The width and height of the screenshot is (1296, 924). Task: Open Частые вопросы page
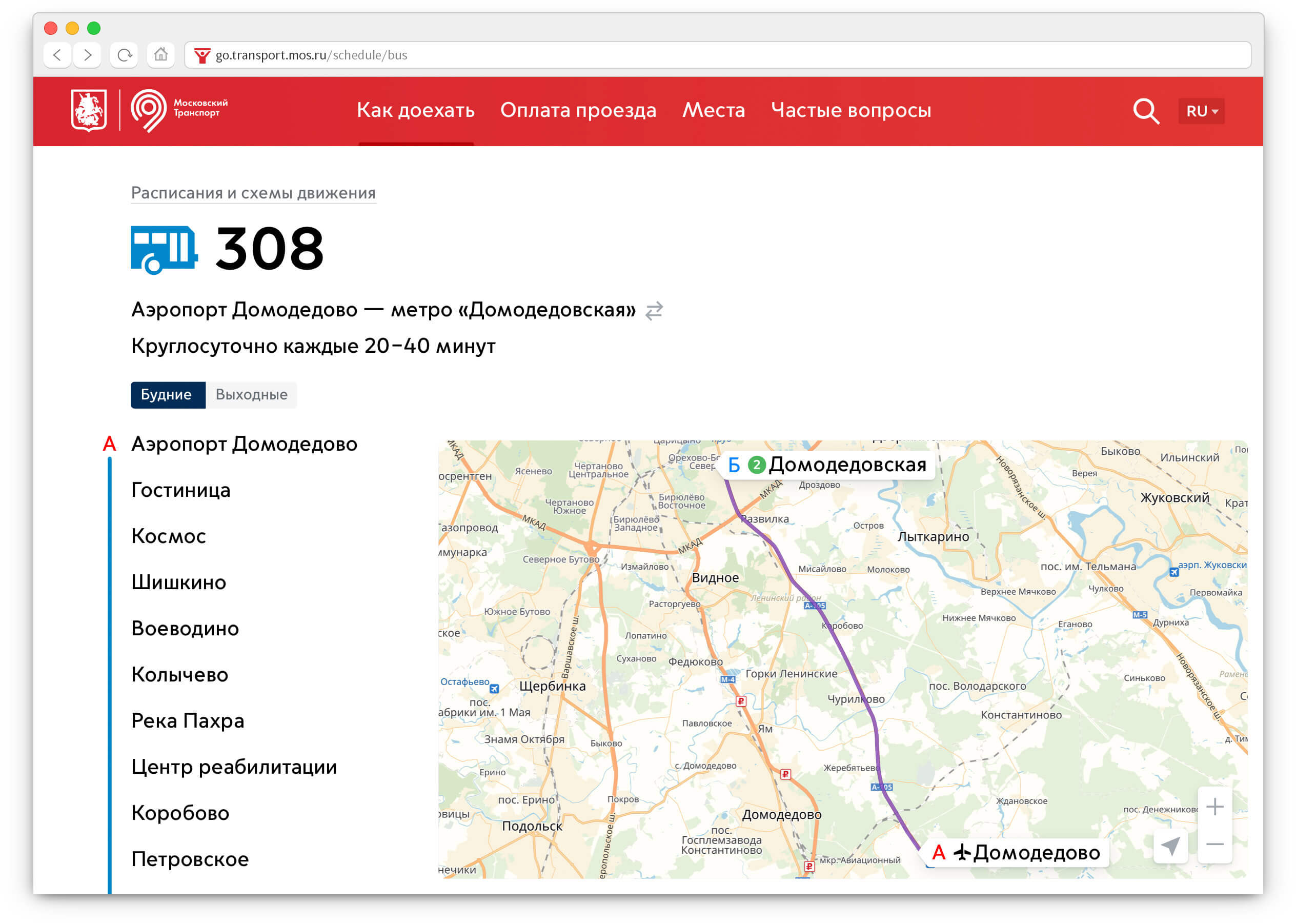point(850,110)
